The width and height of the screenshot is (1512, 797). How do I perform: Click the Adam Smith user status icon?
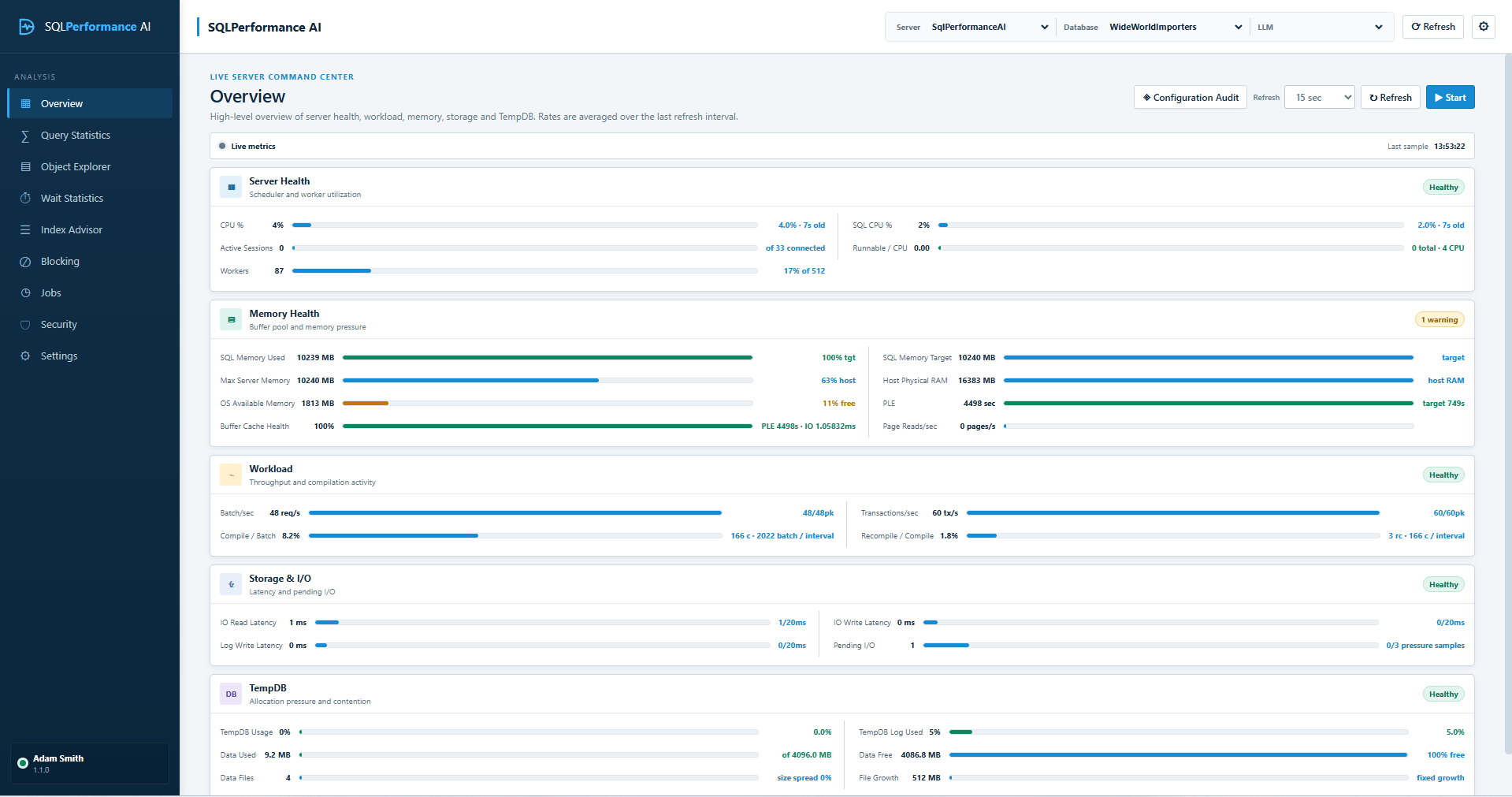point(23,763)
